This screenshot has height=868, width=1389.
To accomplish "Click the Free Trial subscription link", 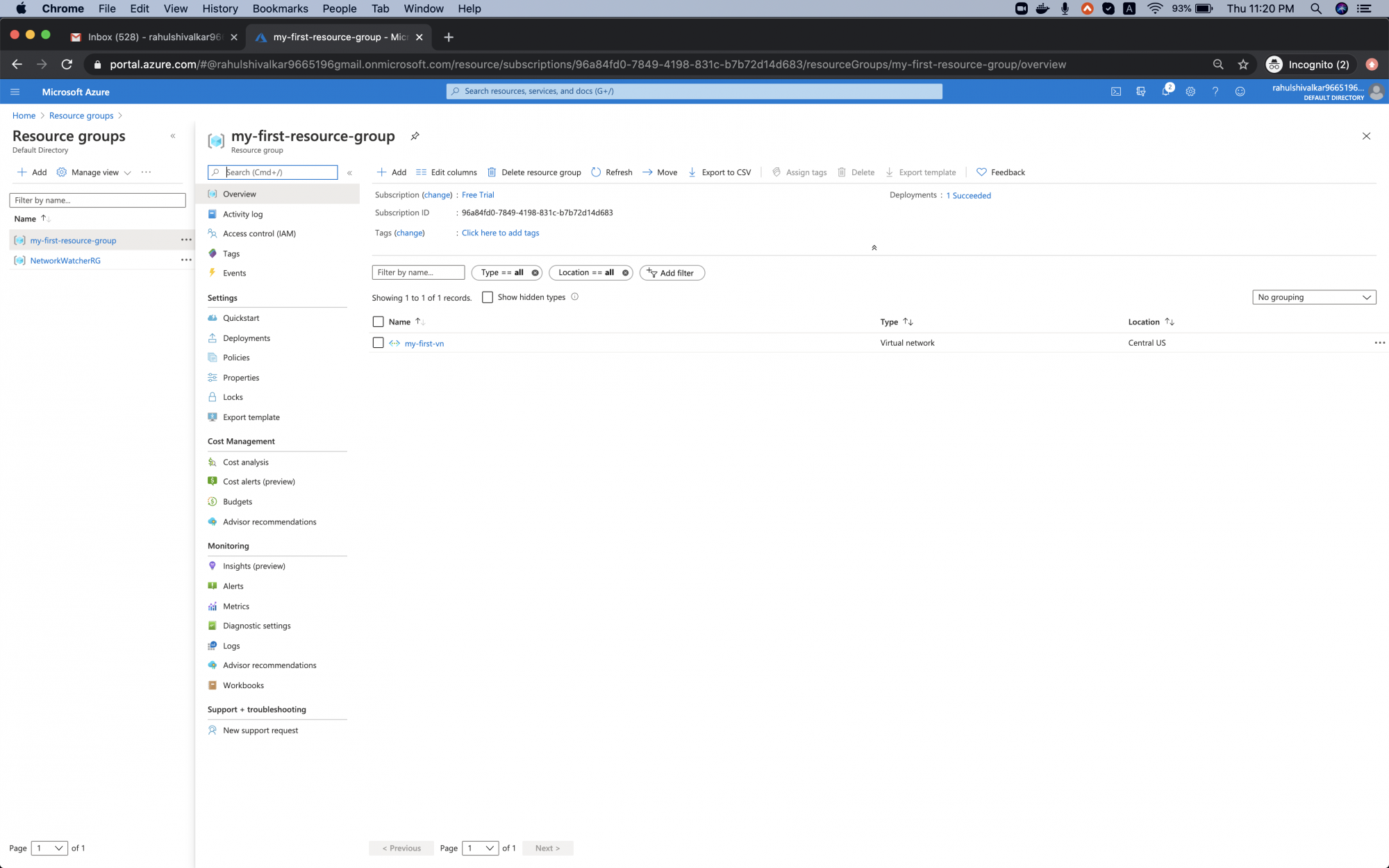I will [x=477, y=194].
